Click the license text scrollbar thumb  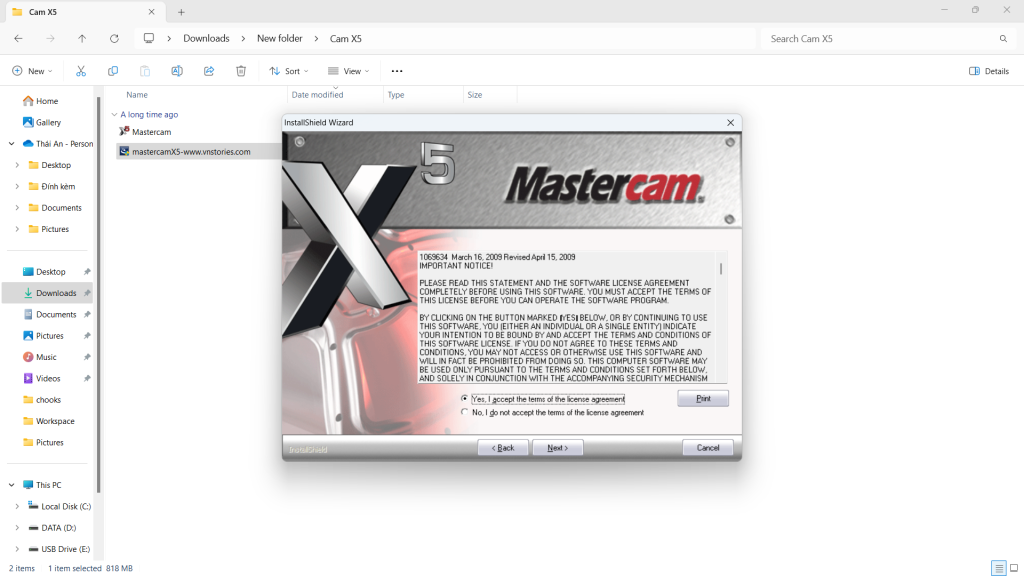coord(721,268)
